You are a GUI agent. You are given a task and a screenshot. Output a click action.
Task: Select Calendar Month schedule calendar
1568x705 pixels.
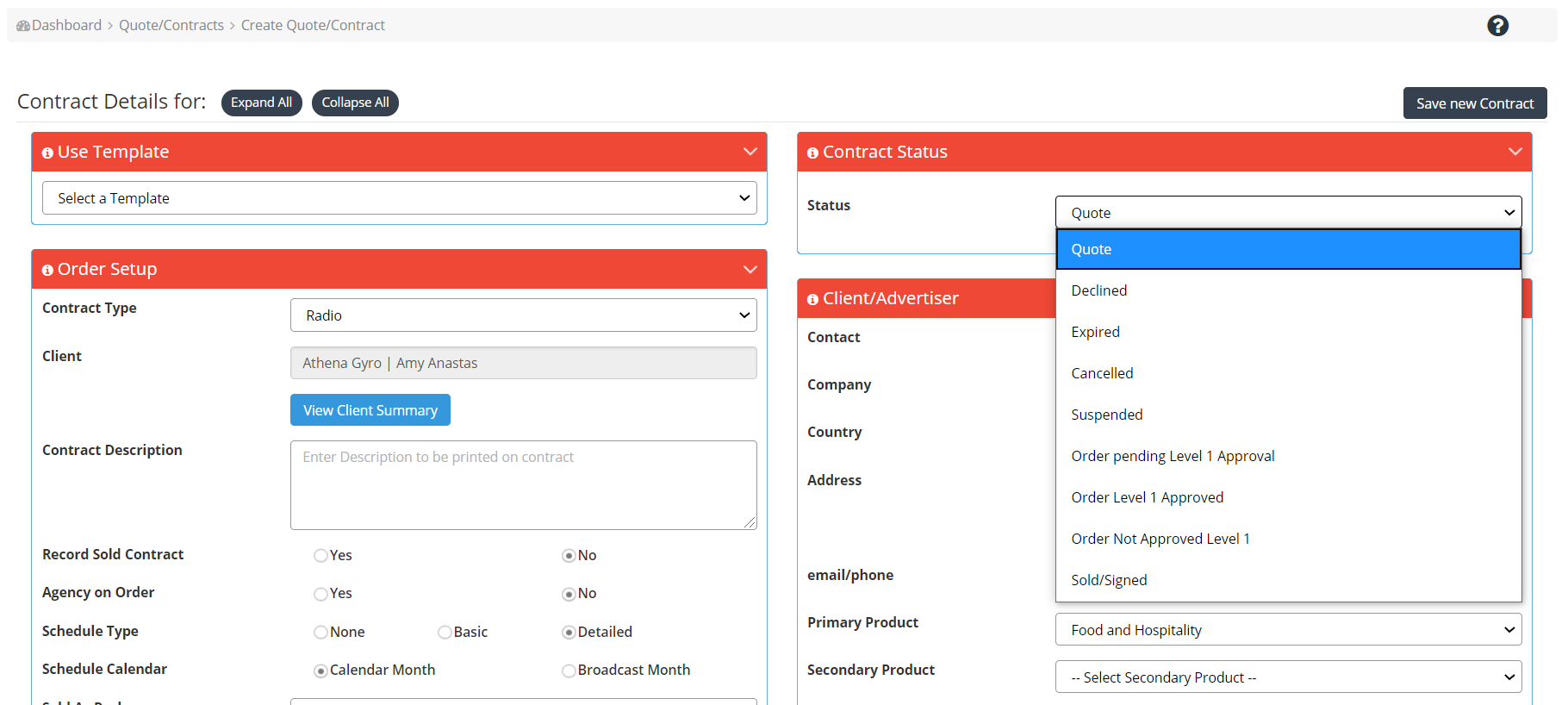pyautogui.click(x=320, y=671)
